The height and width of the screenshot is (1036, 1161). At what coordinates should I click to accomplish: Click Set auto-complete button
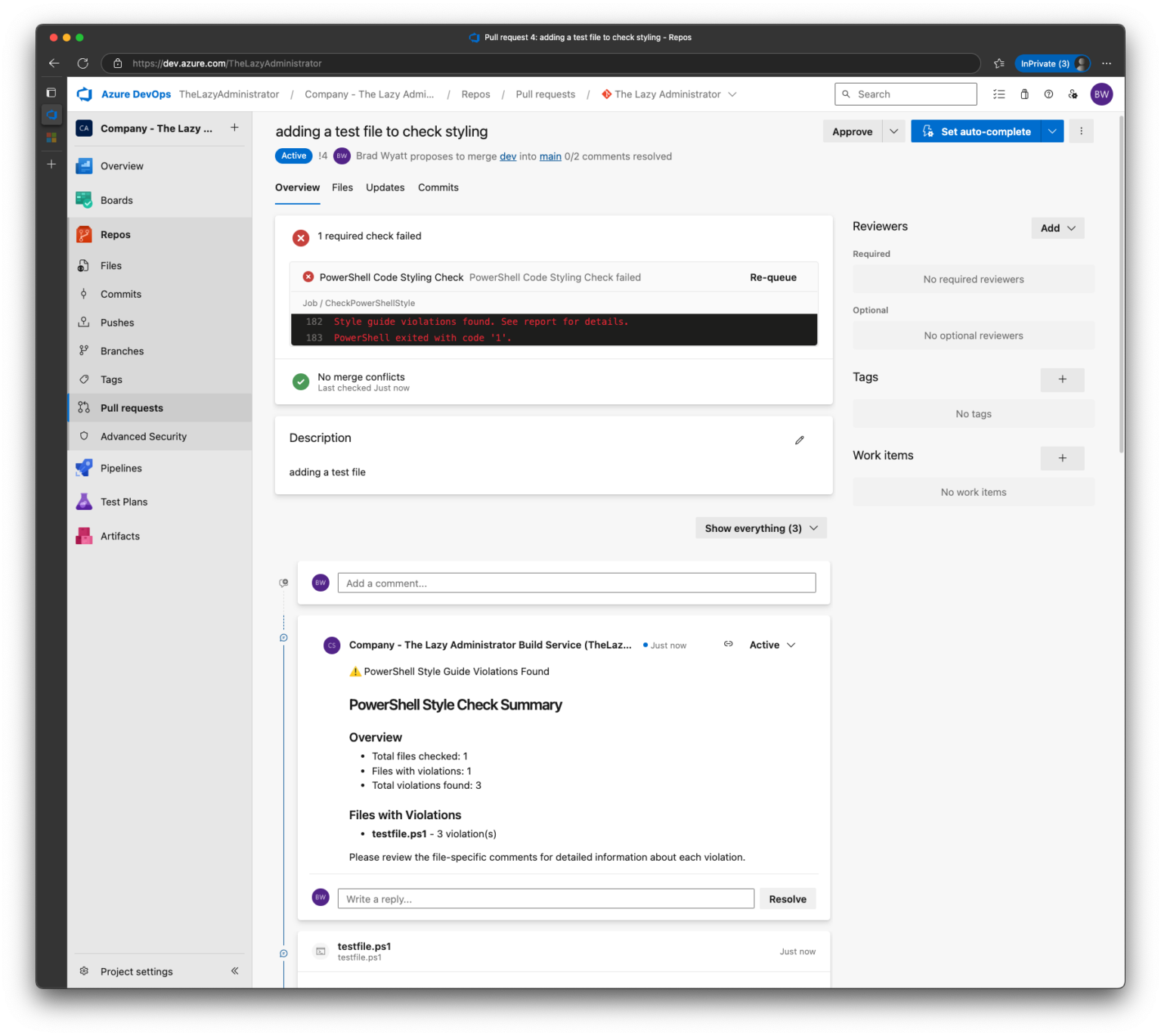(977, 131)
